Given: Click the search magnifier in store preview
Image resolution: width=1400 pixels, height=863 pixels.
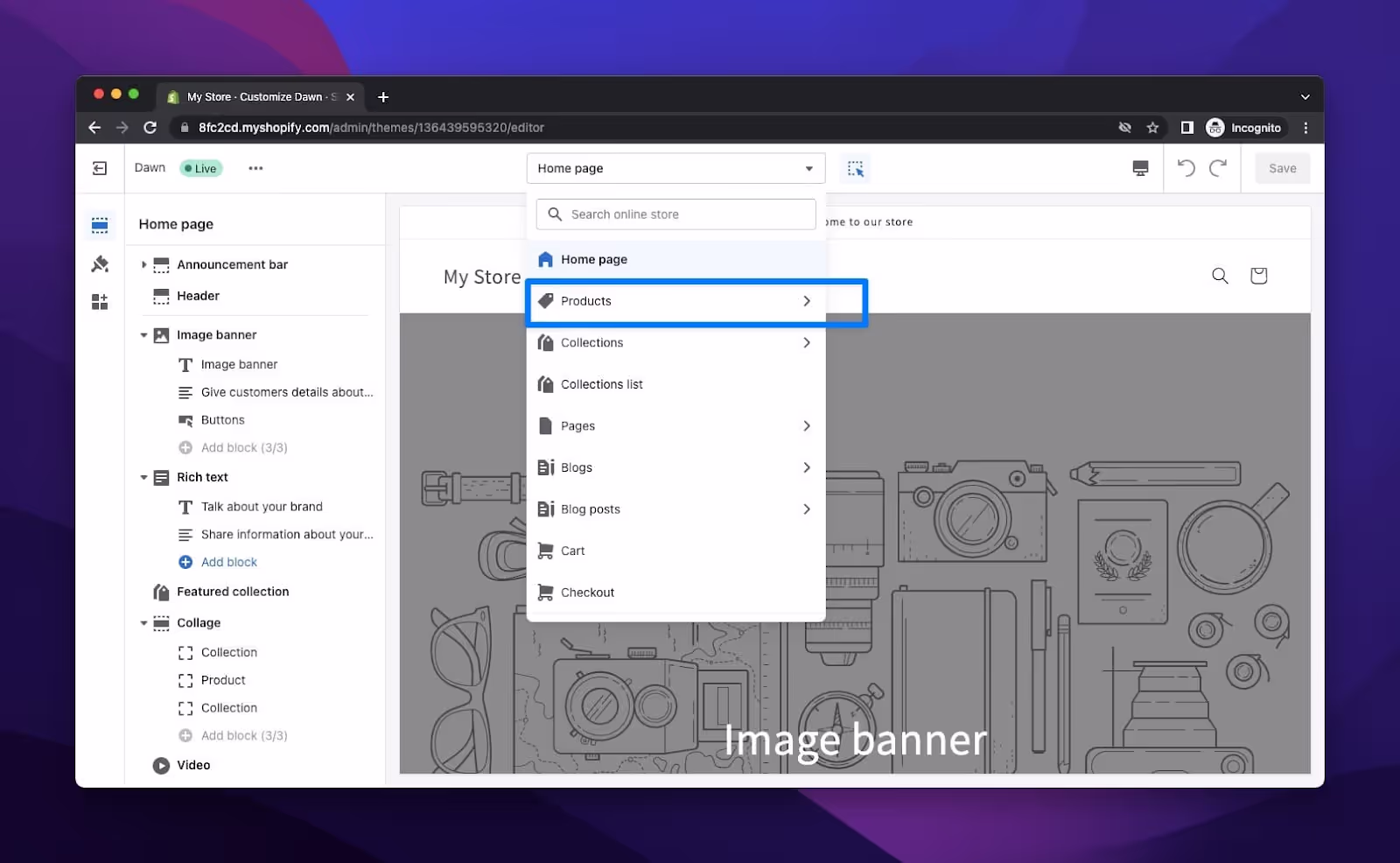Looking at the screenshot, I should point(1220,276).
